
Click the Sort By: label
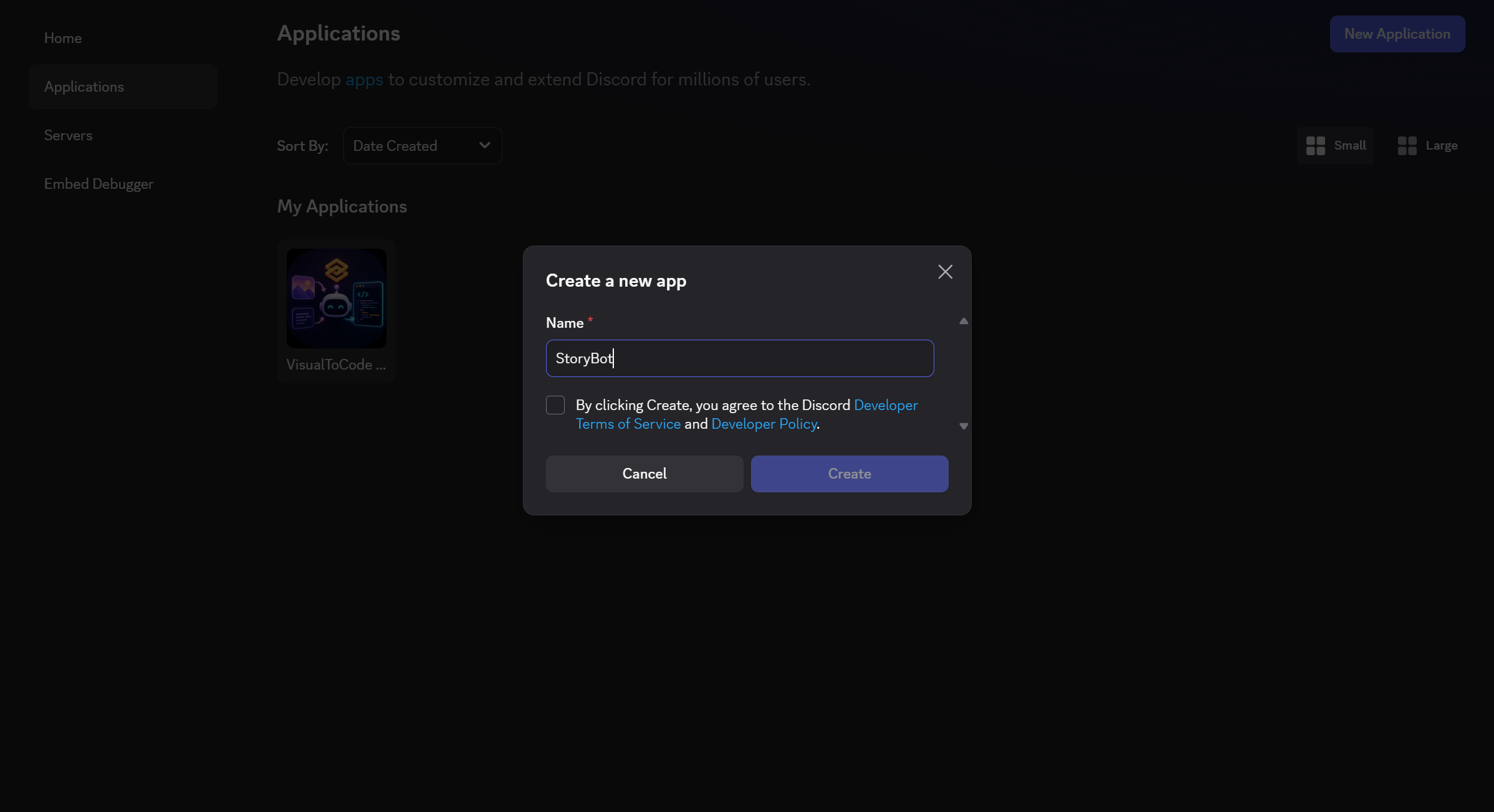click(302, 146)
